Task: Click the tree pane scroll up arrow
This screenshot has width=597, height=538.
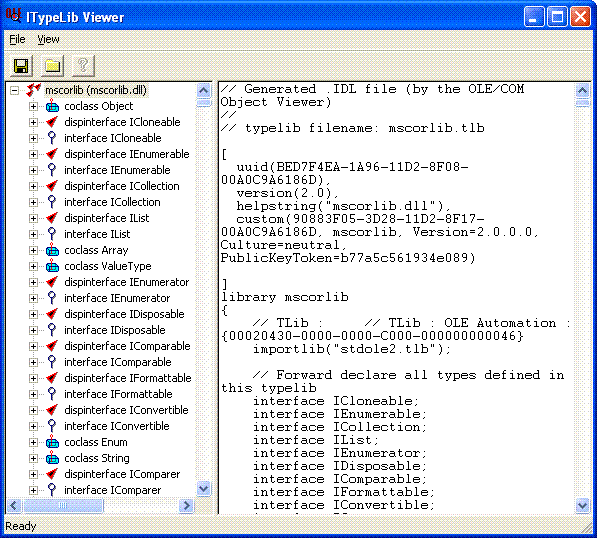Action: click(x=204, y=91)
